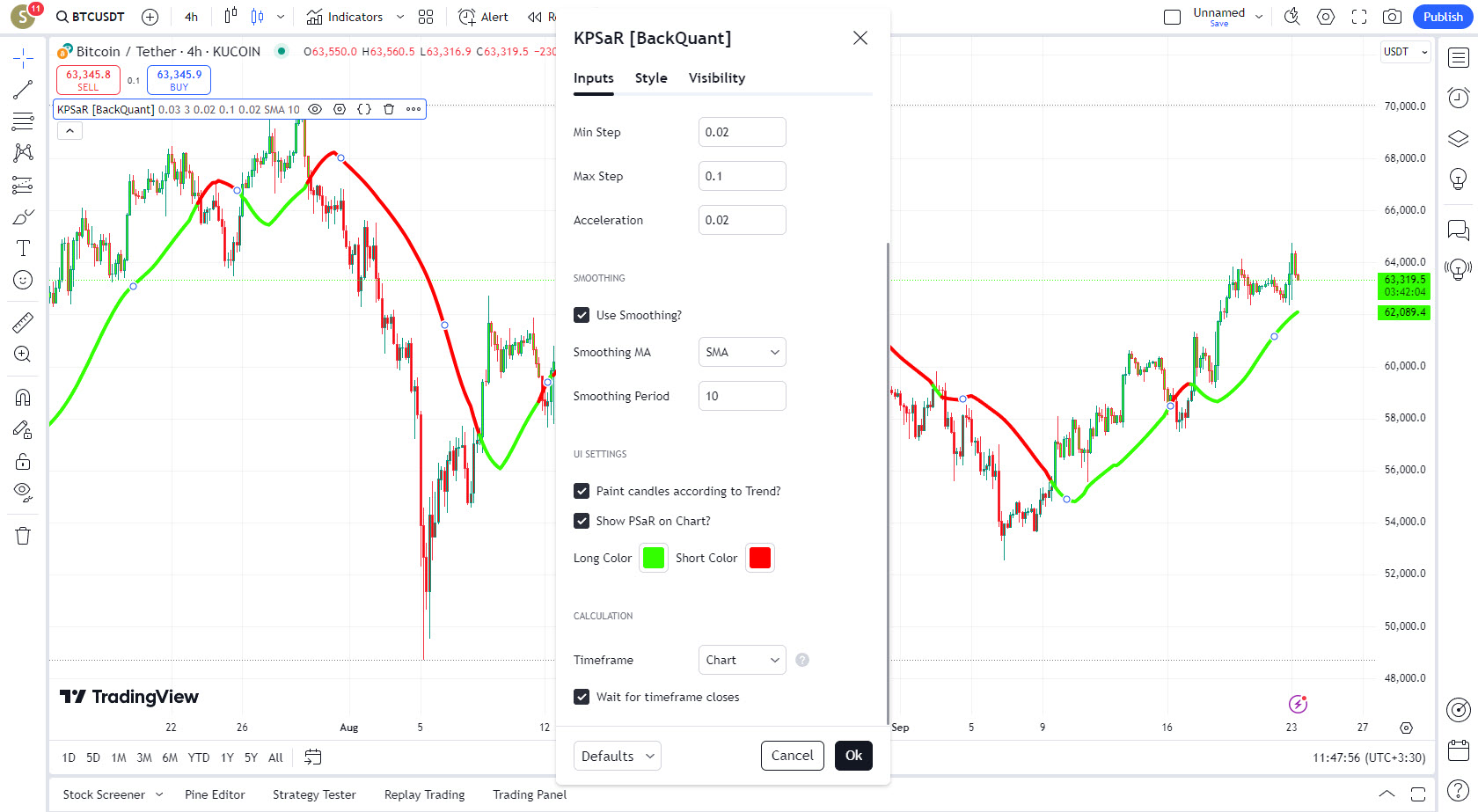The image size is (1478, 812).
Task: Set chart range to 1Y
Action: point(227,757)
